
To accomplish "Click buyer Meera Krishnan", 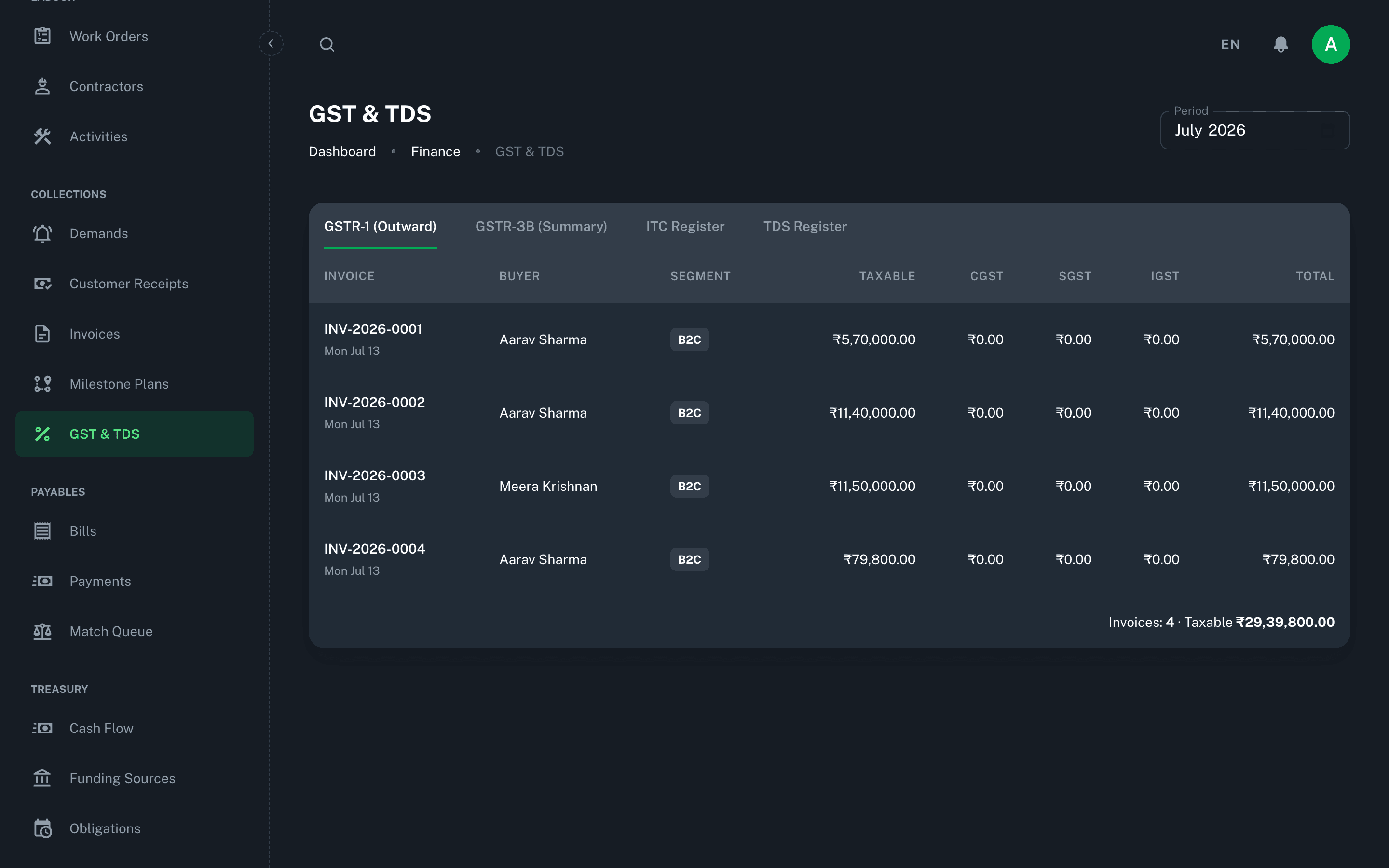I will 547,486.
